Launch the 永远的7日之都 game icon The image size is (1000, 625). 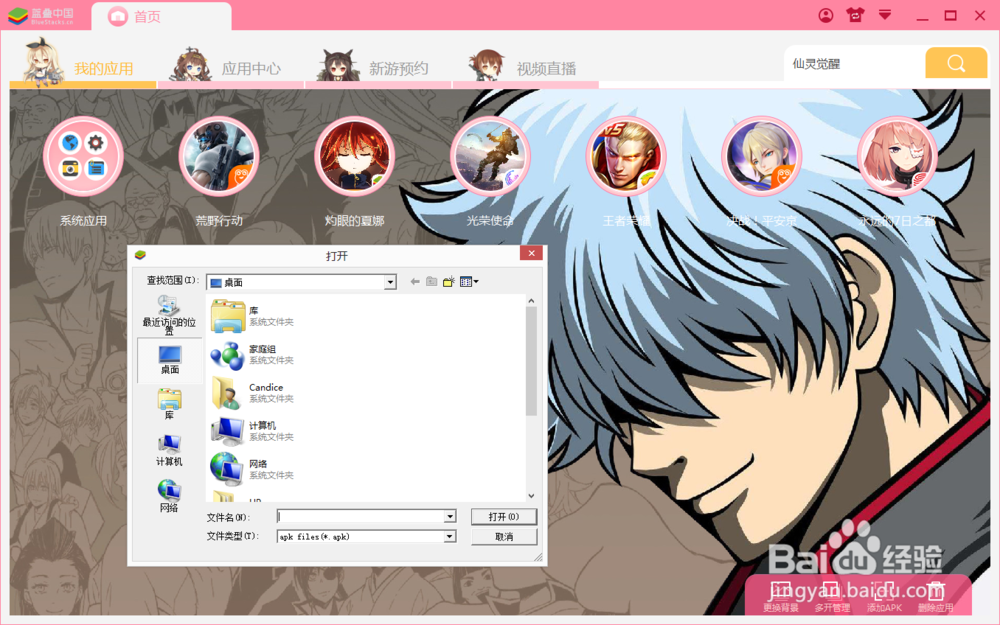[897, 156]
